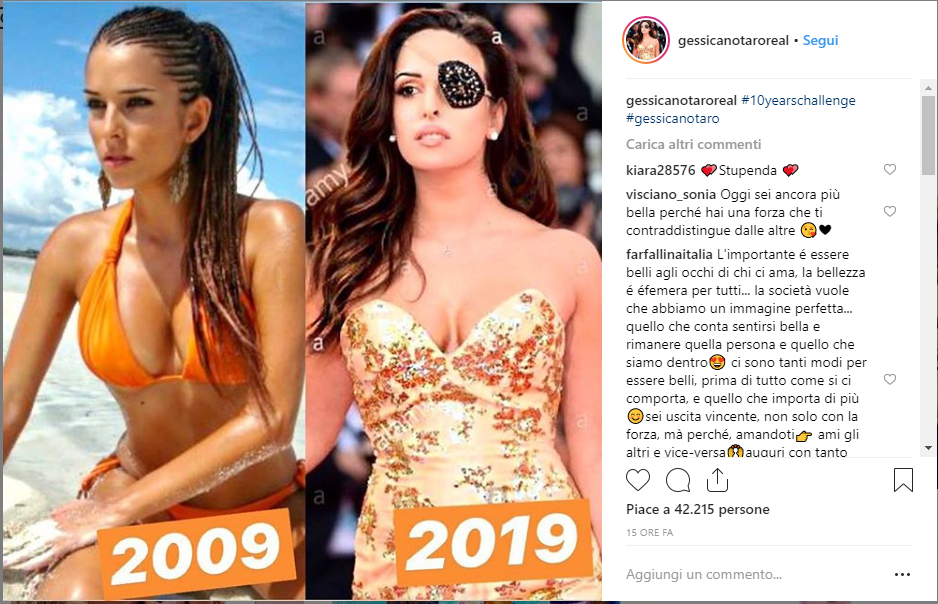Viewport: 938px width, 604px height.
Task: Like farfallinaitalia's comment heart
Action: pyautogui.click(x=890, y=379)
